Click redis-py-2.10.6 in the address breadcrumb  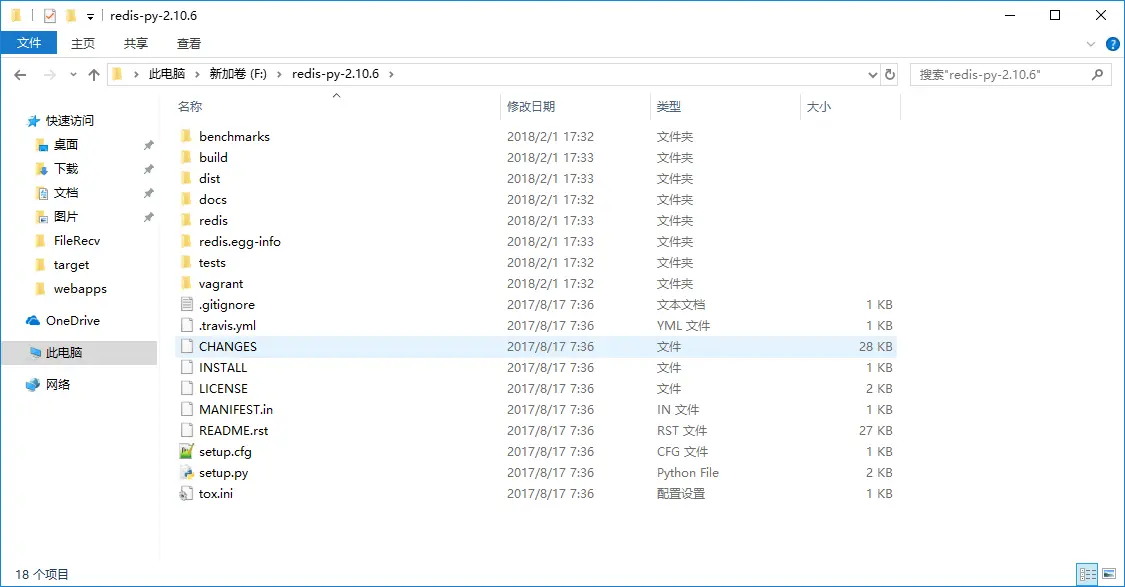point(335,74)
